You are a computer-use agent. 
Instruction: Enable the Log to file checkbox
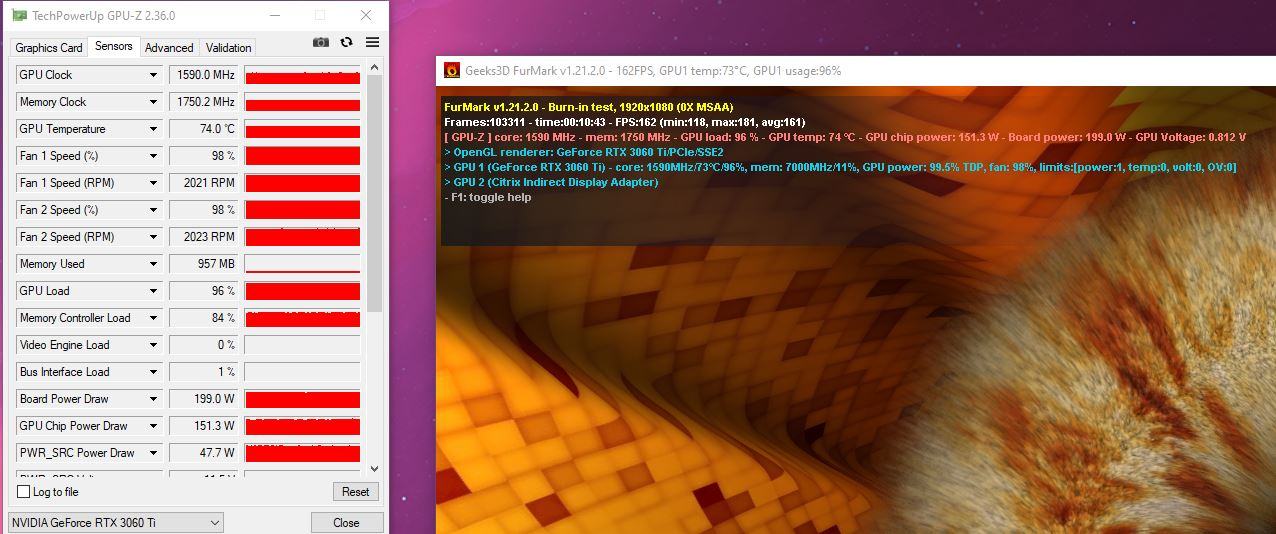[24, 492]
